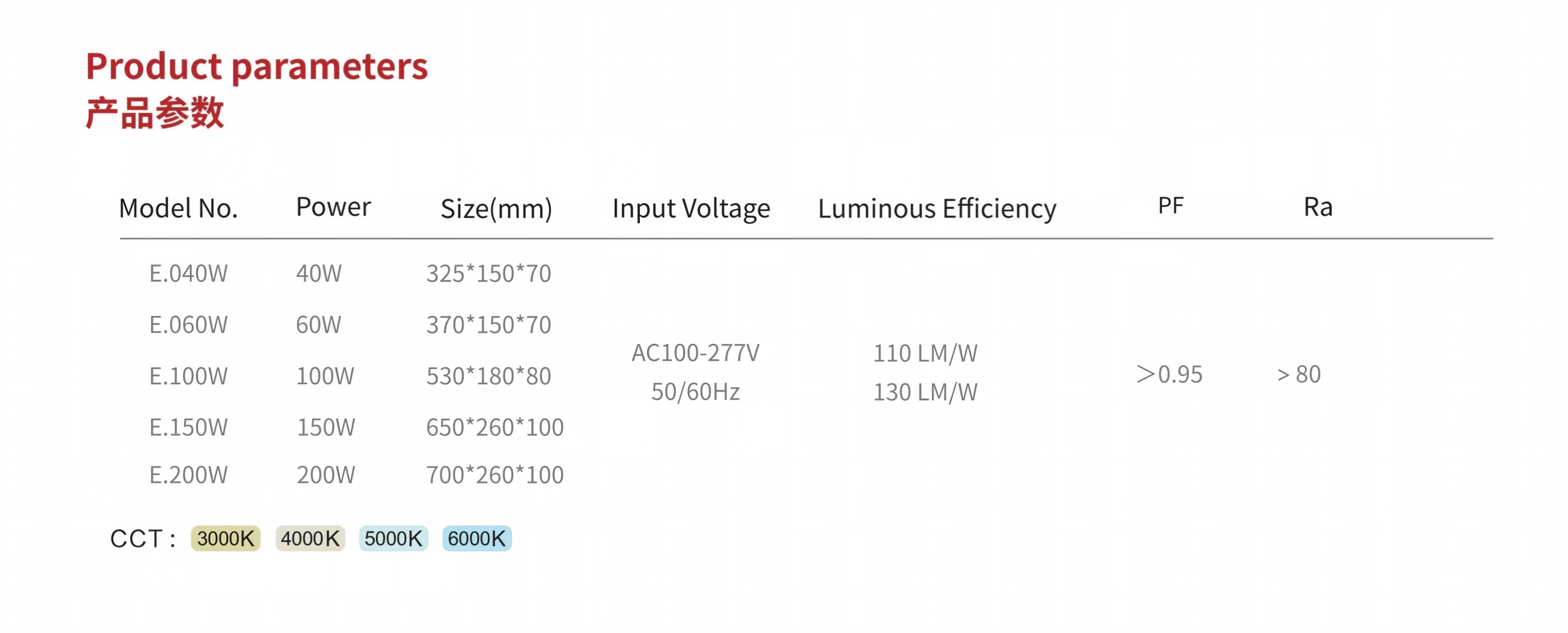Select the AC100-277V voltage text
The height and width of the screenshot is (633, 1568).
point(695,353)
